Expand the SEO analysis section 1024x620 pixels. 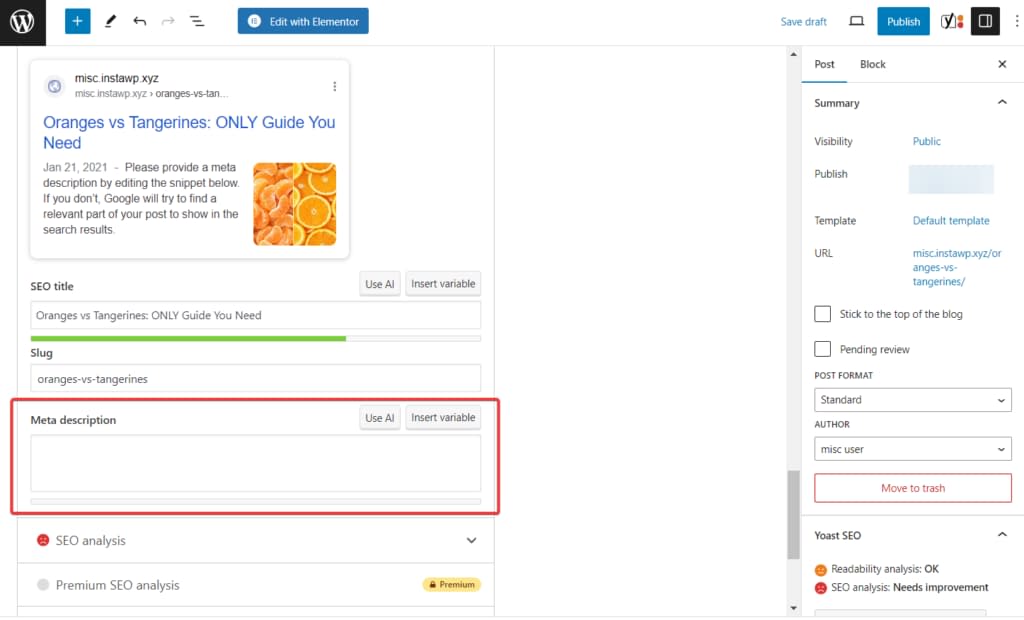[470, 539]
